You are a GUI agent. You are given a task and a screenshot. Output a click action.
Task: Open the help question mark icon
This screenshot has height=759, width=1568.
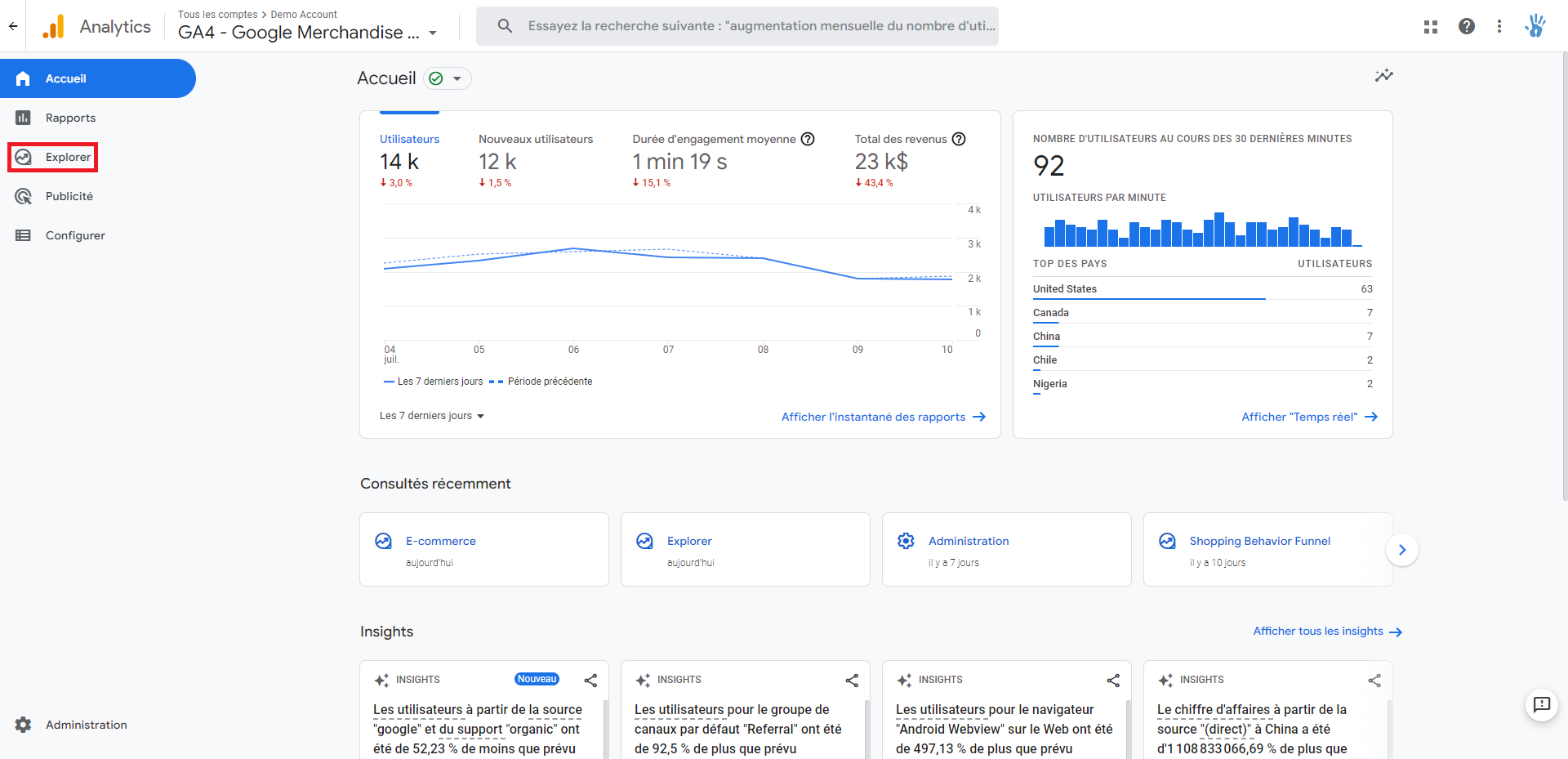coord(1466,26)
